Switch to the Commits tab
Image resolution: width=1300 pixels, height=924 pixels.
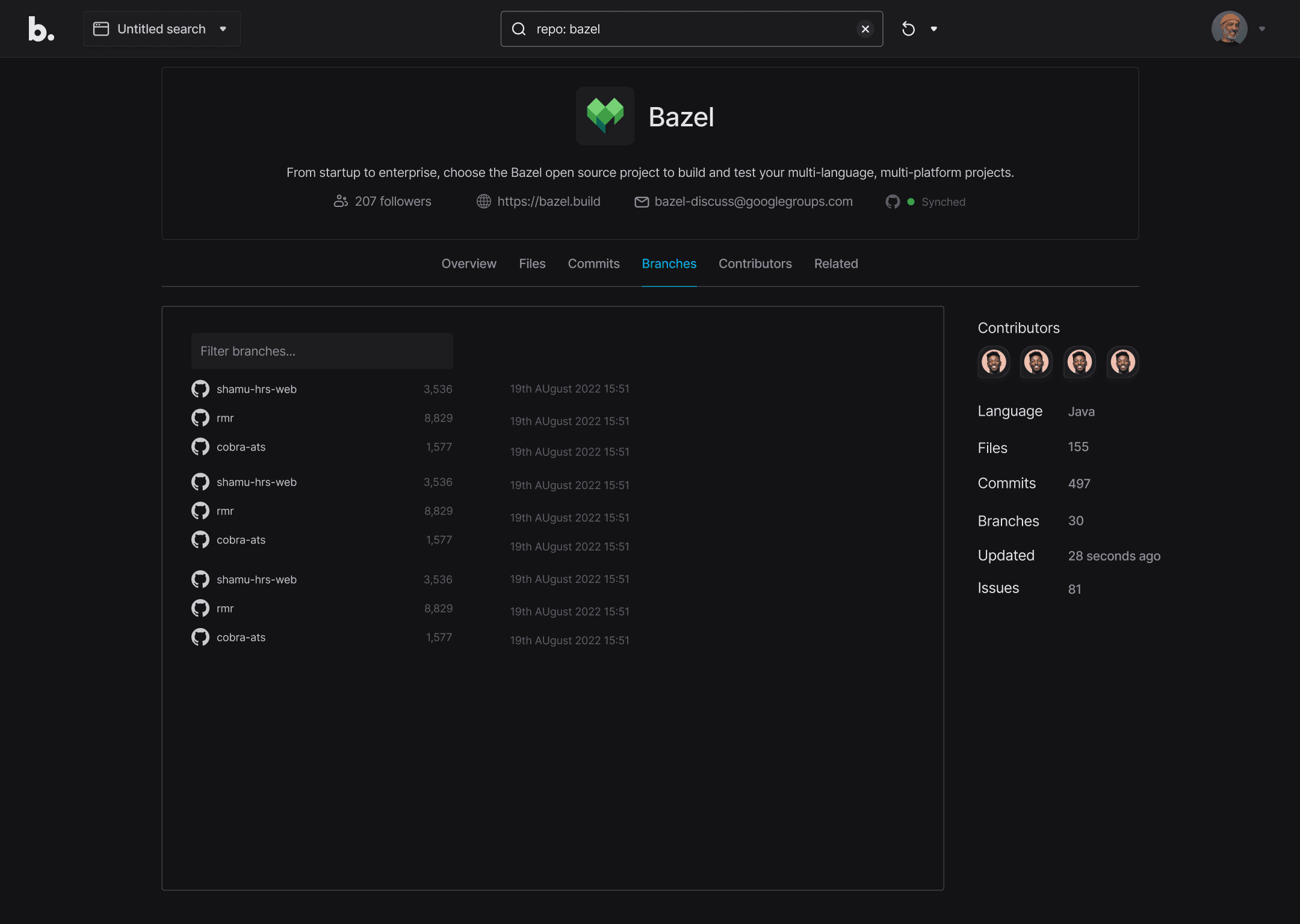pos(593,263)
